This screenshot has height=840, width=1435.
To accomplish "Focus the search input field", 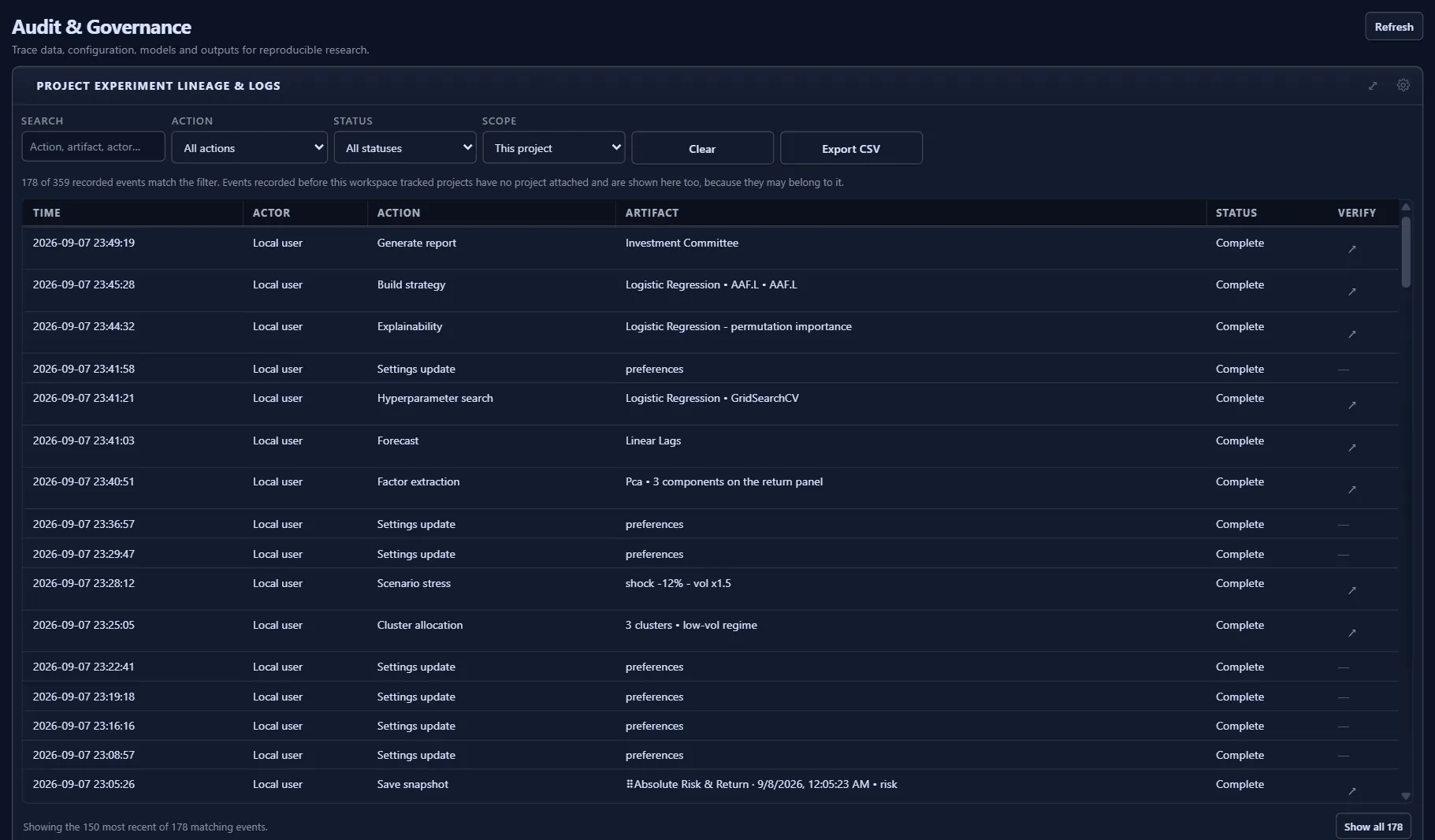I will (93, 147).
